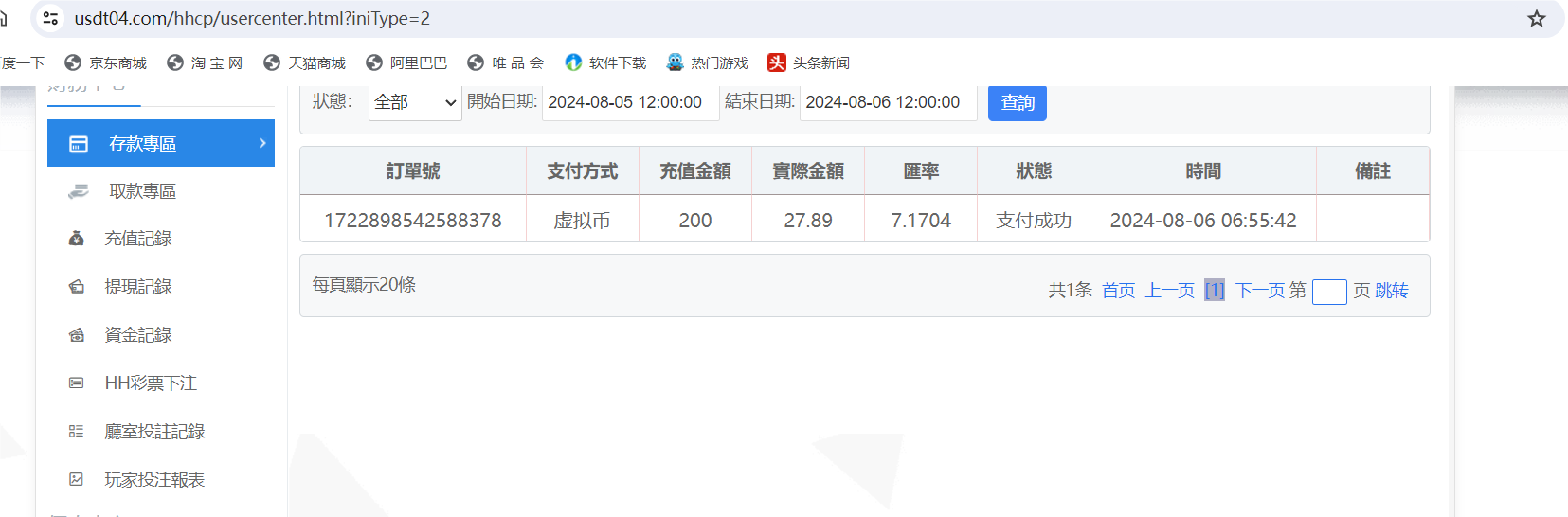Image resolution: width=1568 pixels, height=517 pixels.
Task: Open the 狀態 dropdown showing 全部
Action: pos(414,102)
